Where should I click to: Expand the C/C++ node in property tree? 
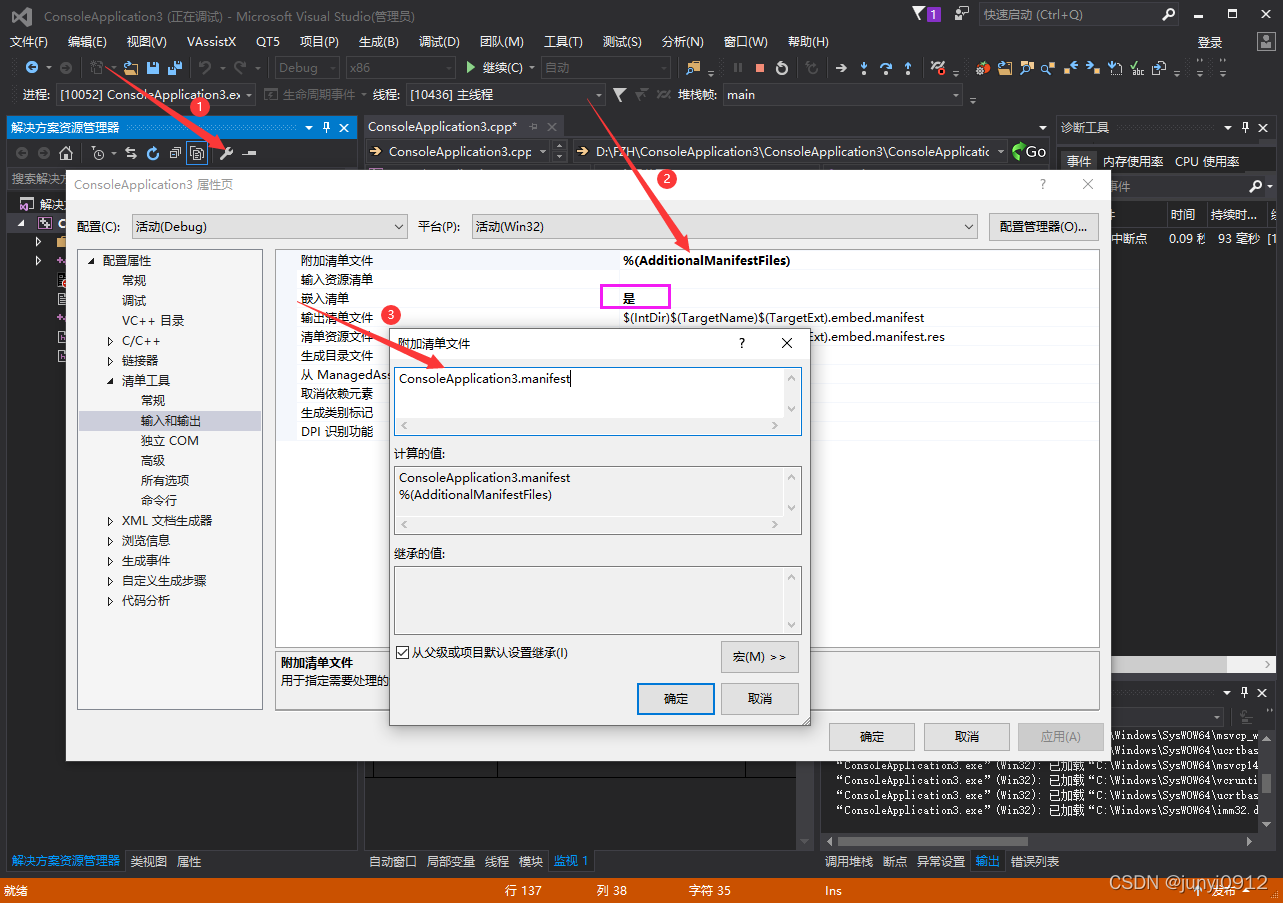tap(111, 341)
